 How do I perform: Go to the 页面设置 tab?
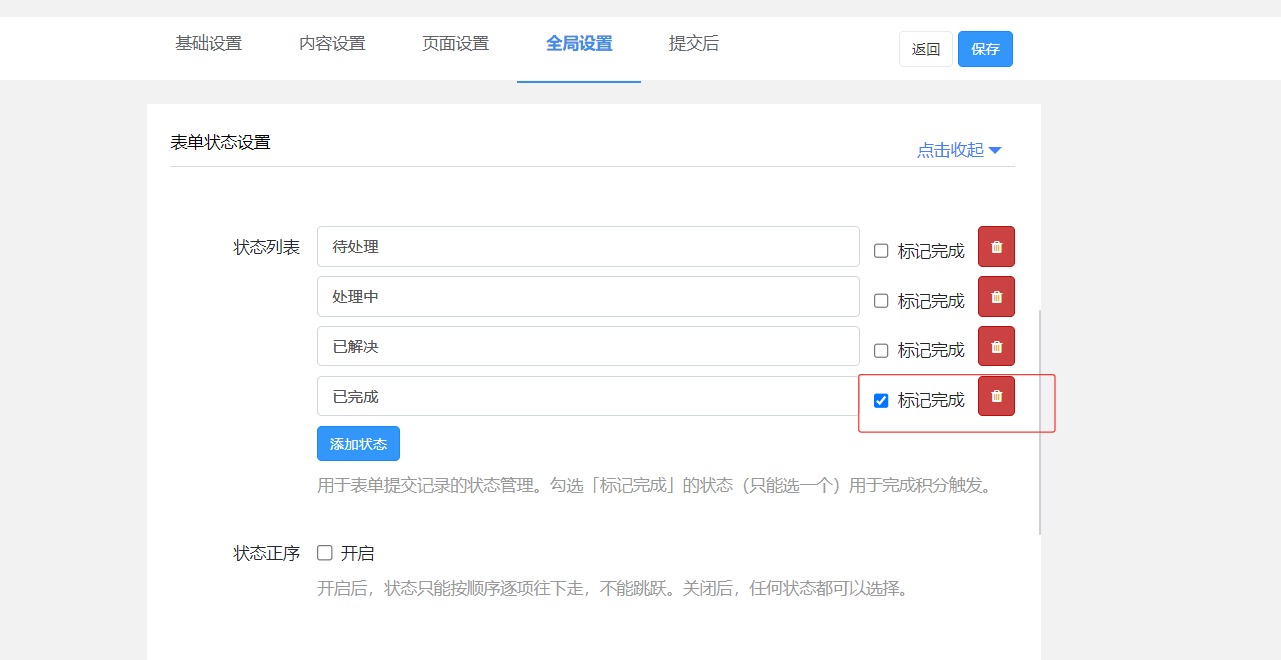455,44
